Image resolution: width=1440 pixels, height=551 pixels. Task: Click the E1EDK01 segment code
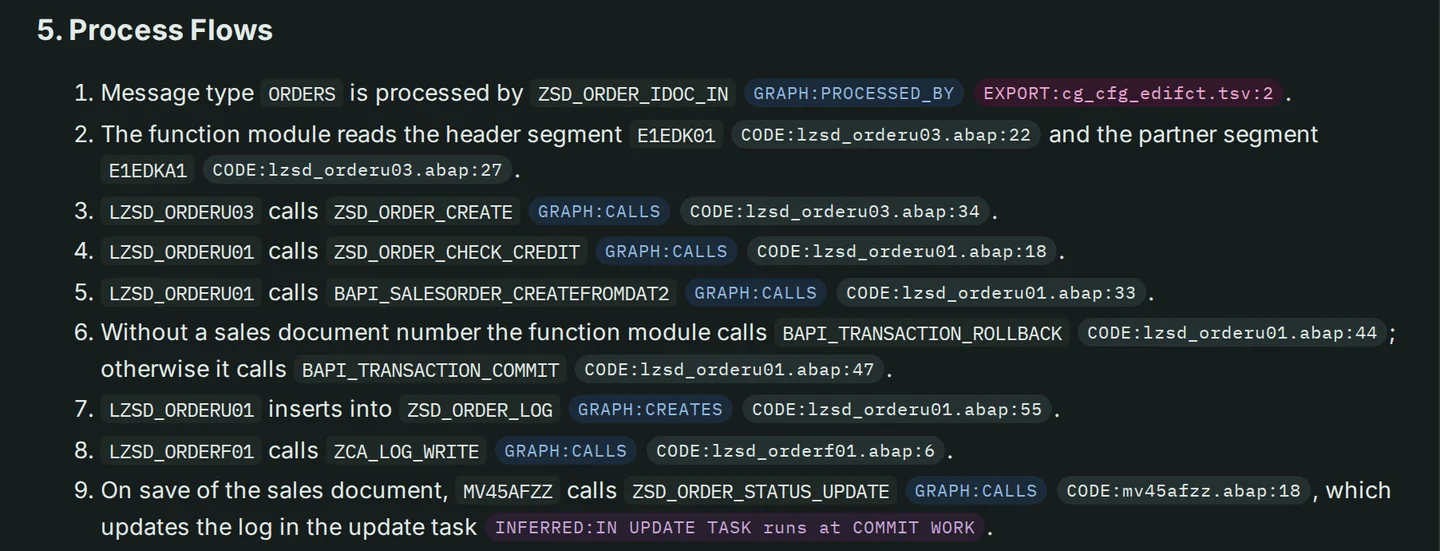point(677,135)
